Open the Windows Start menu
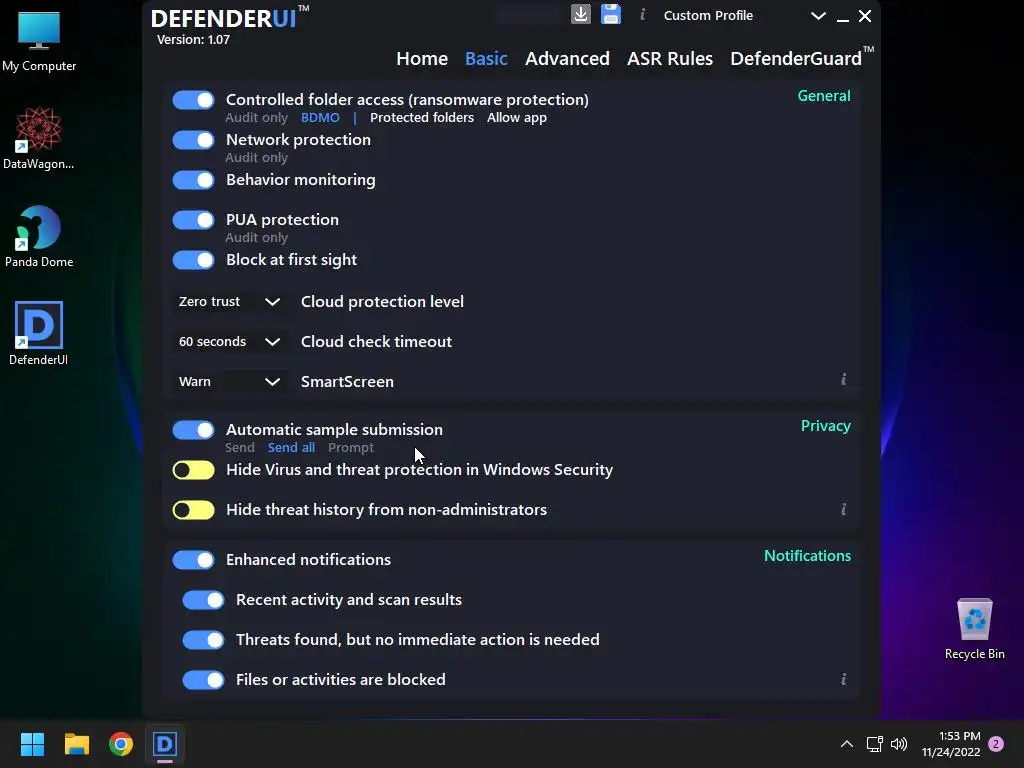The image size is (1024, 768). (x=32, y=744)
